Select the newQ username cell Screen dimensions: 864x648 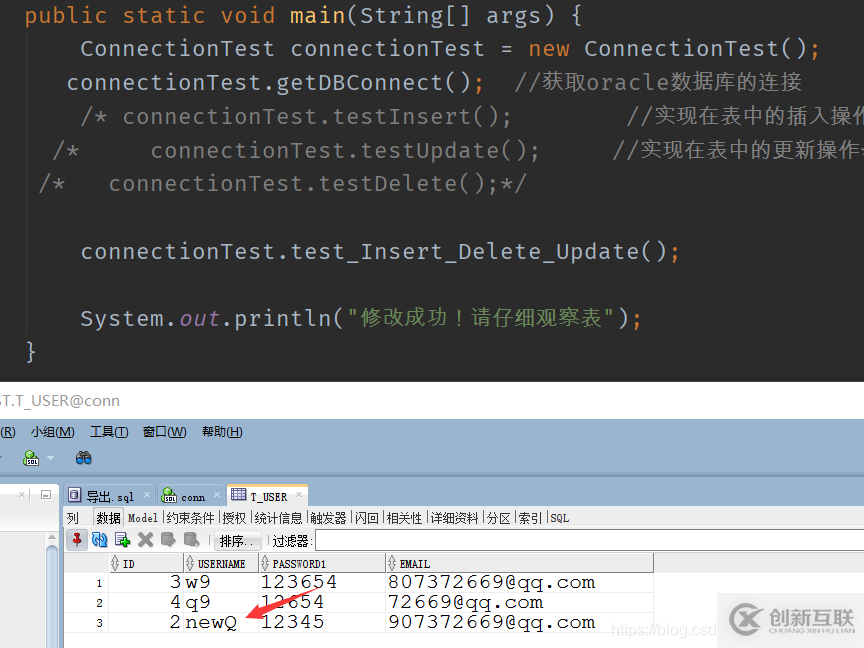(x=212, y=622)
